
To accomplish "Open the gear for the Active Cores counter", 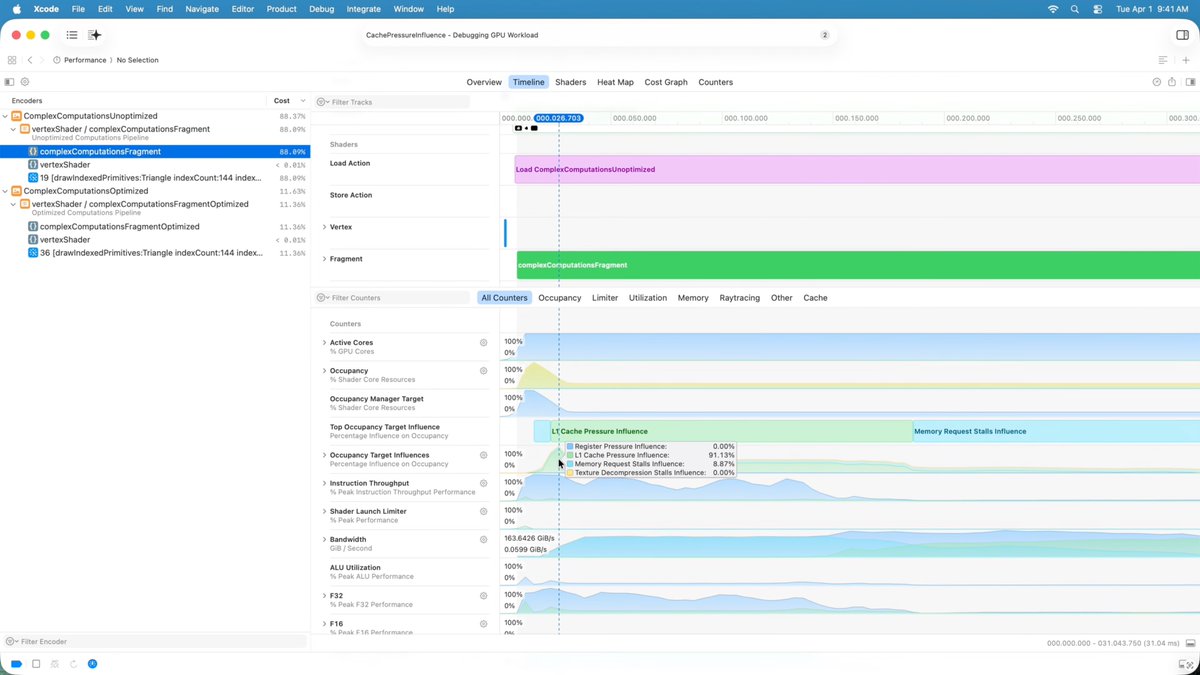I will (483, 342).
